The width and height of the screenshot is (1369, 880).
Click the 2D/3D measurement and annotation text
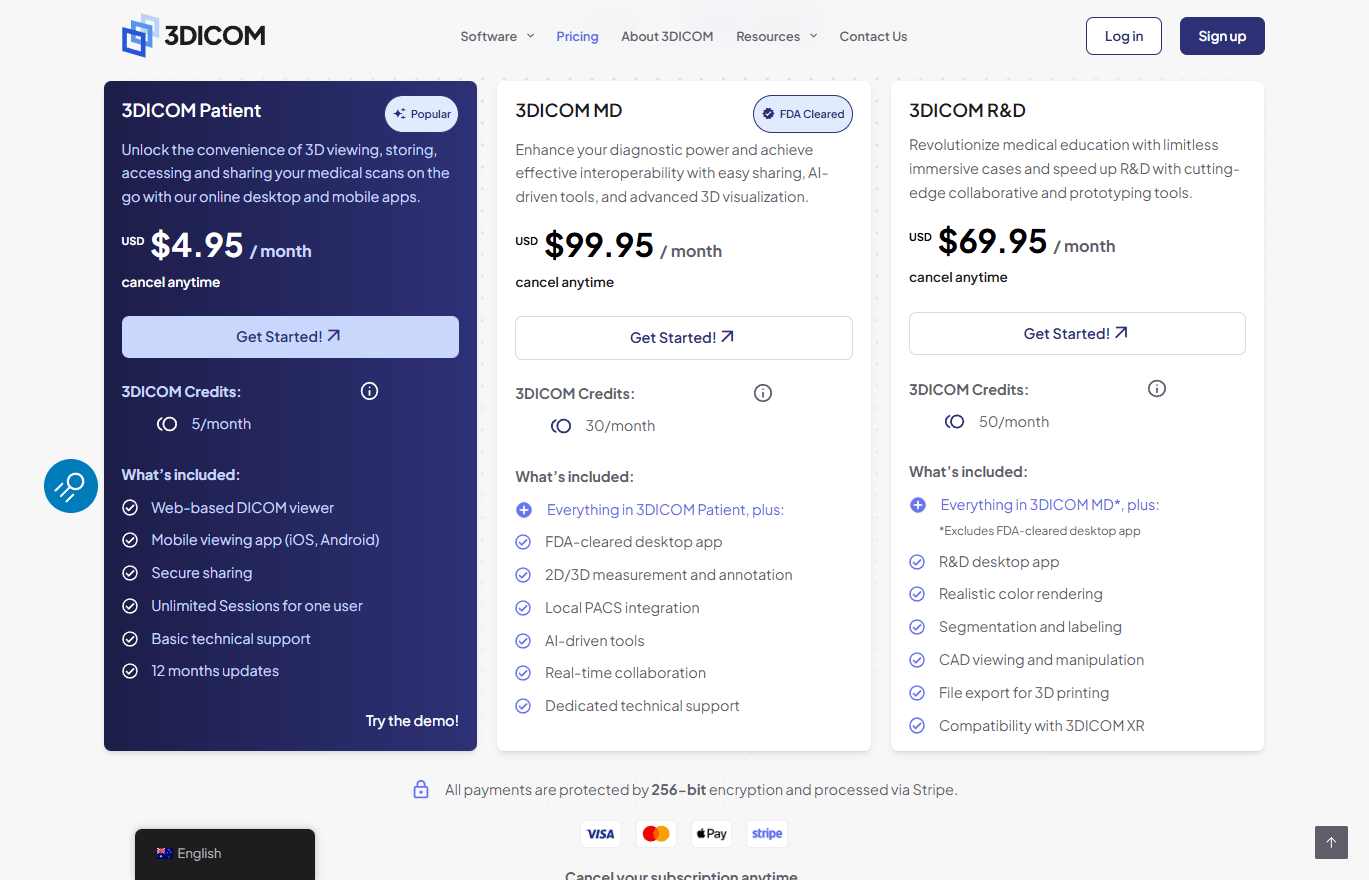(x=669, y=575)
